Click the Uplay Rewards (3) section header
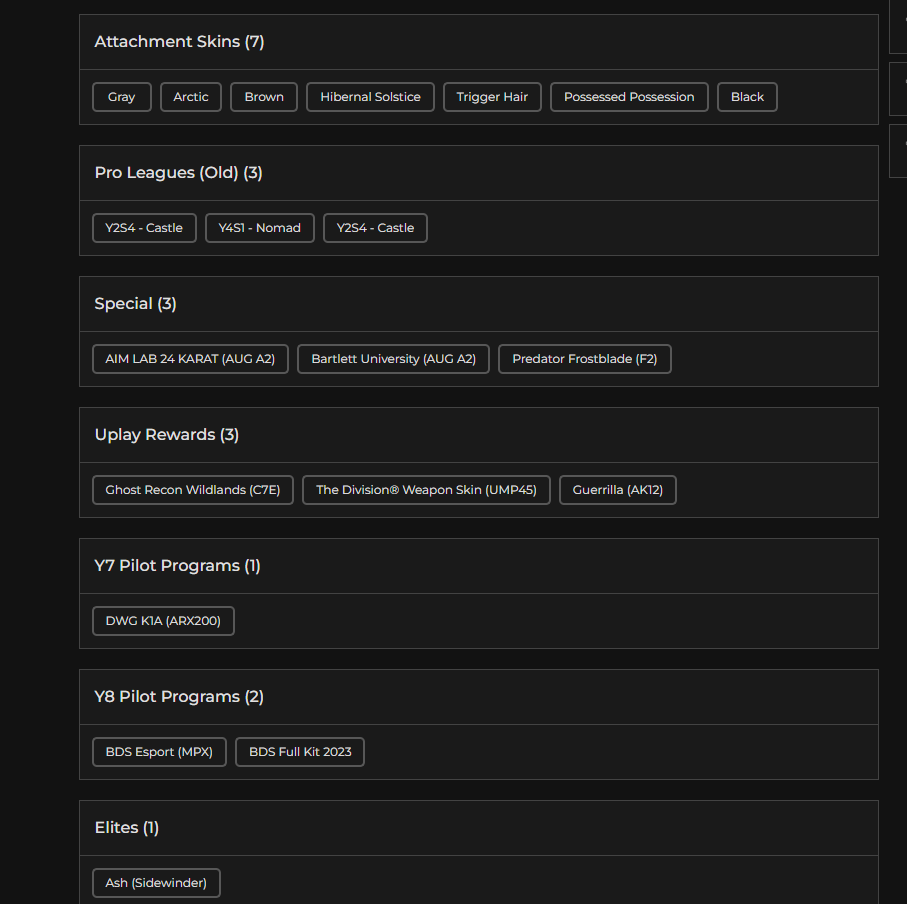Viewport: 907px width, 904px height. [167, 435]
